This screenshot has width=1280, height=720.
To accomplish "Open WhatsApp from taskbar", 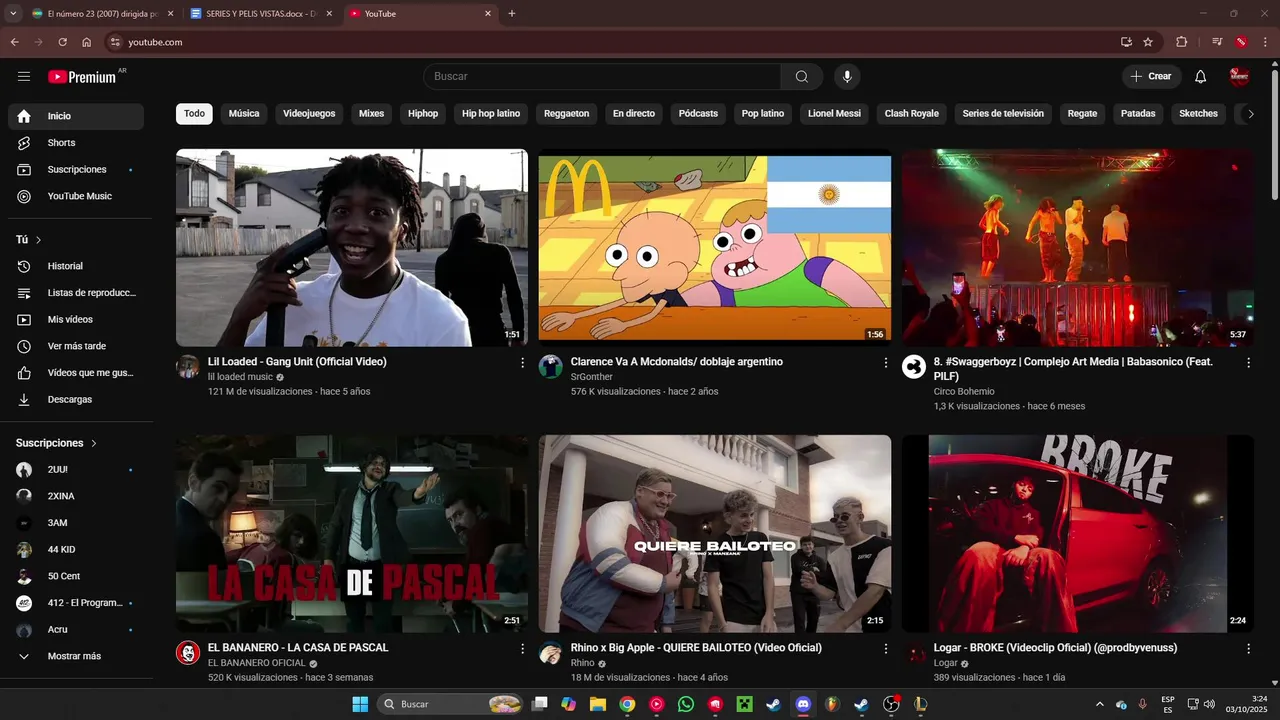I will click(685, 704).
